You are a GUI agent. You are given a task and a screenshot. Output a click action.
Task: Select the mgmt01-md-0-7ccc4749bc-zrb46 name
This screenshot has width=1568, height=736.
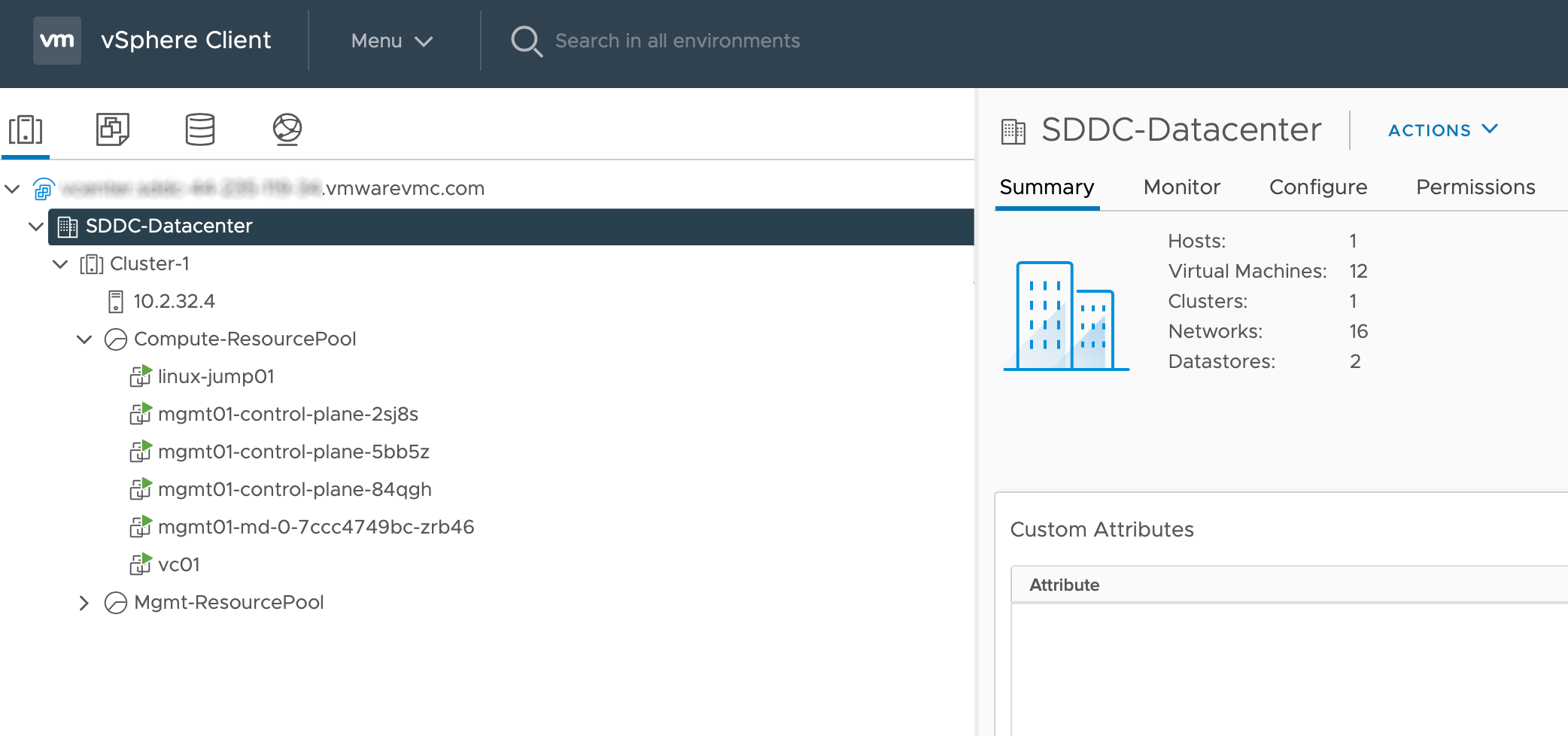(x=316, y=527)
